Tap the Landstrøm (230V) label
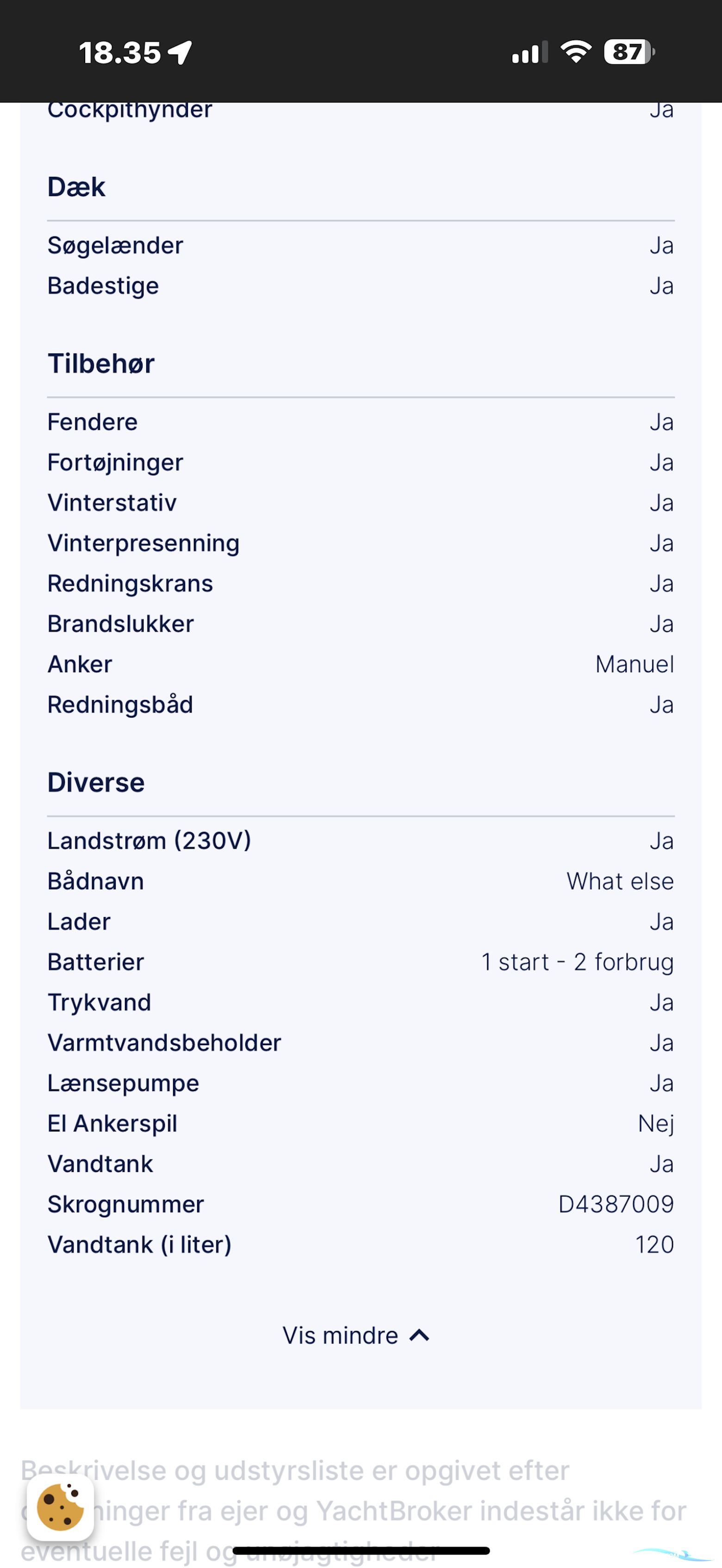 click(x=149, y=841)
